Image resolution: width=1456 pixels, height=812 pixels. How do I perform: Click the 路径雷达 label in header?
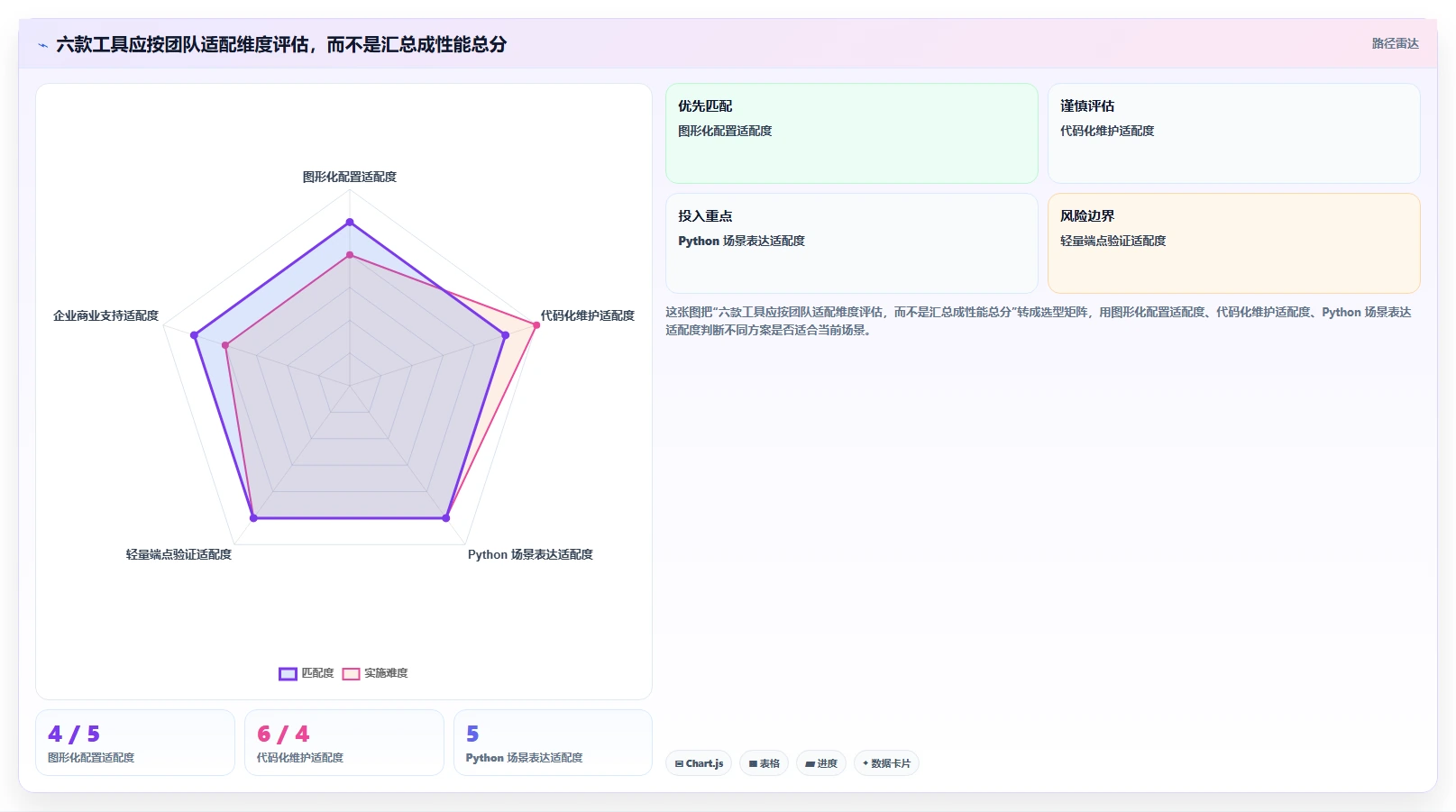tap(1395, 43)
